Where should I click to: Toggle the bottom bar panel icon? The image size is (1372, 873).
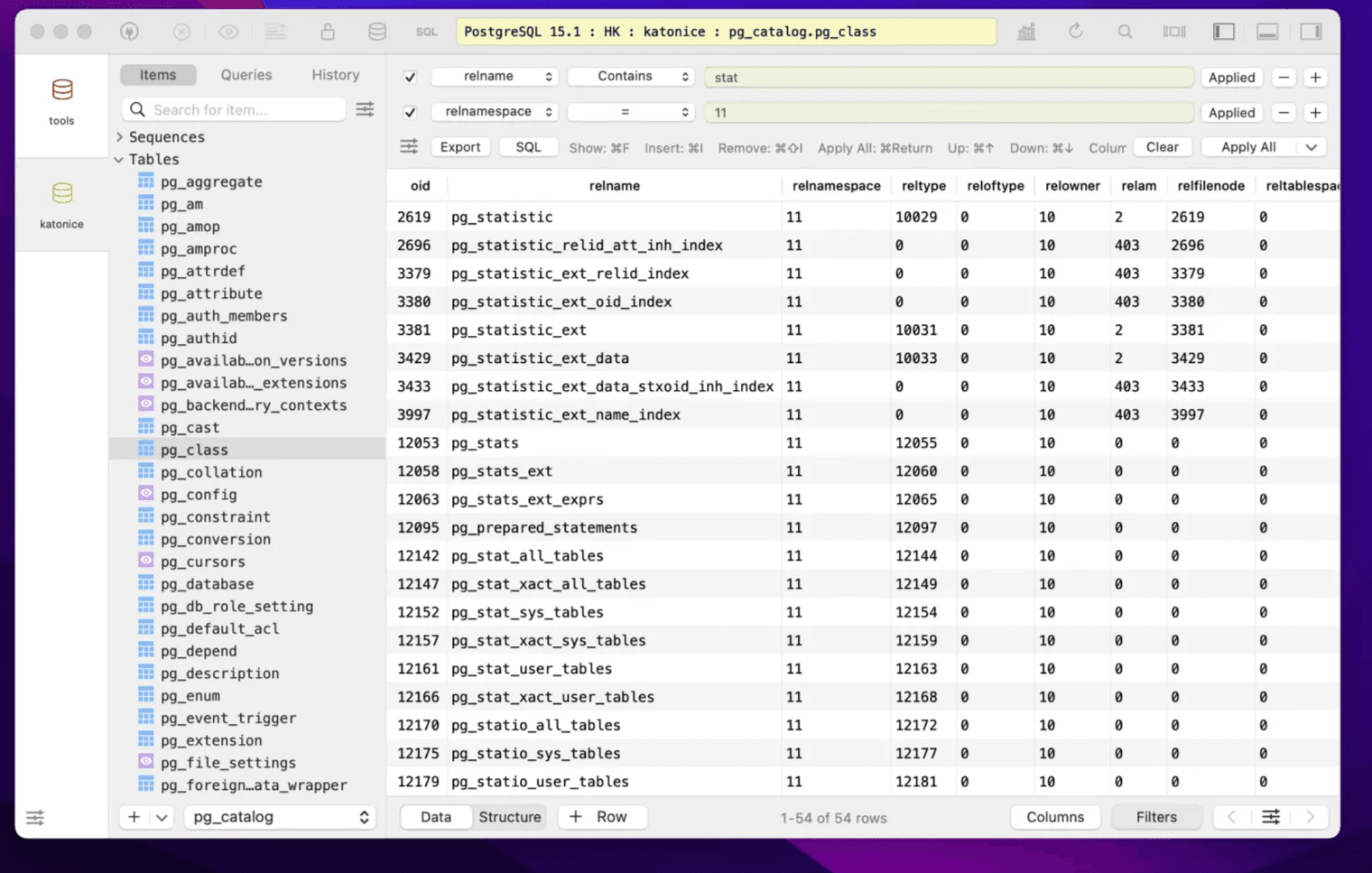[1267, 31]
